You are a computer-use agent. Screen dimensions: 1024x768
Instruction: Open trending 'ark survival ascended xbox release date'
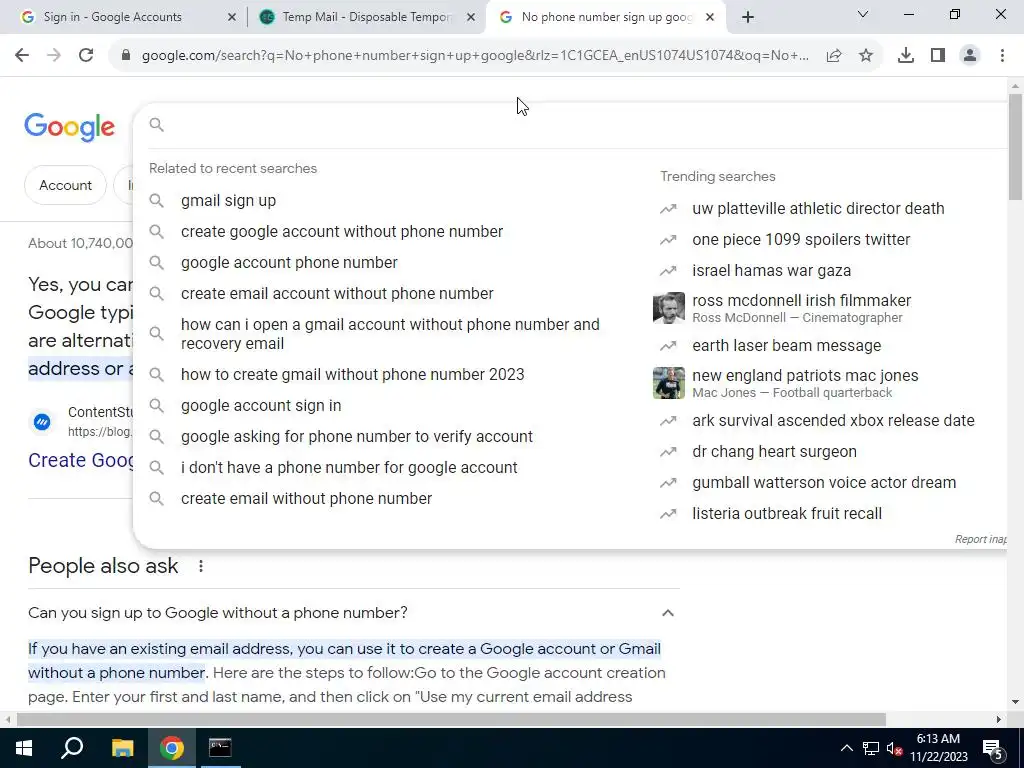tap(833, 421)
